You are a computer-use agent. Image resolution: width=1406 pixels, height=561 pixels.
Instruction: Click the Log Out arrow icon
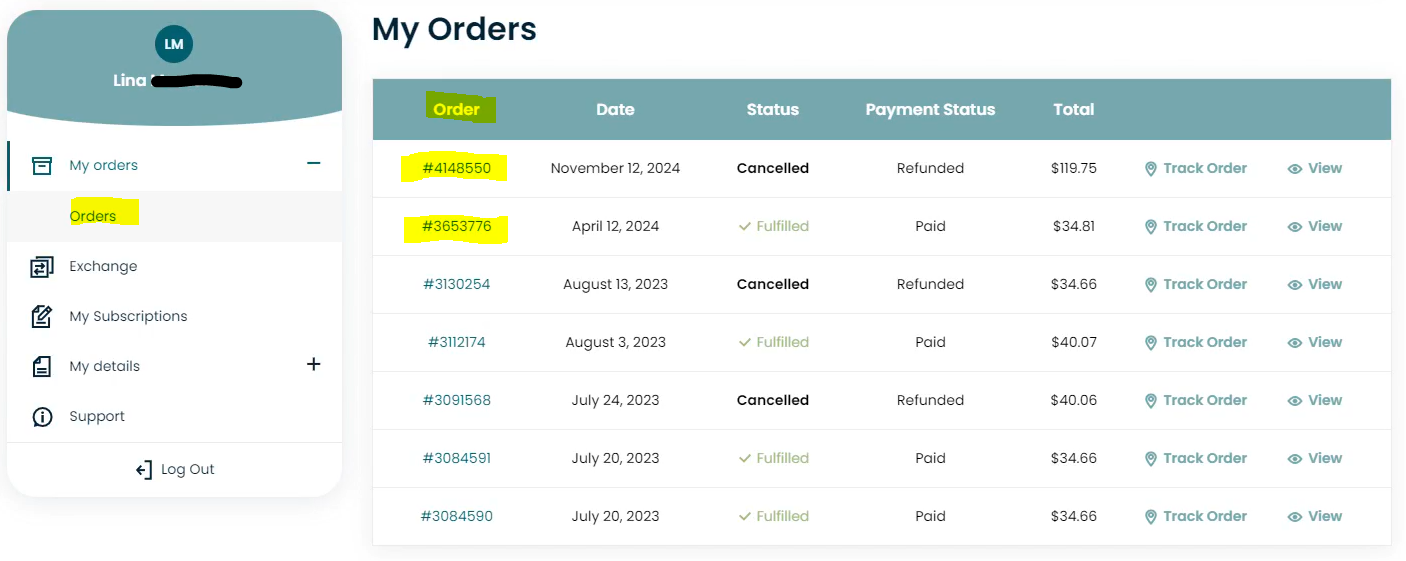coord(144,469)
